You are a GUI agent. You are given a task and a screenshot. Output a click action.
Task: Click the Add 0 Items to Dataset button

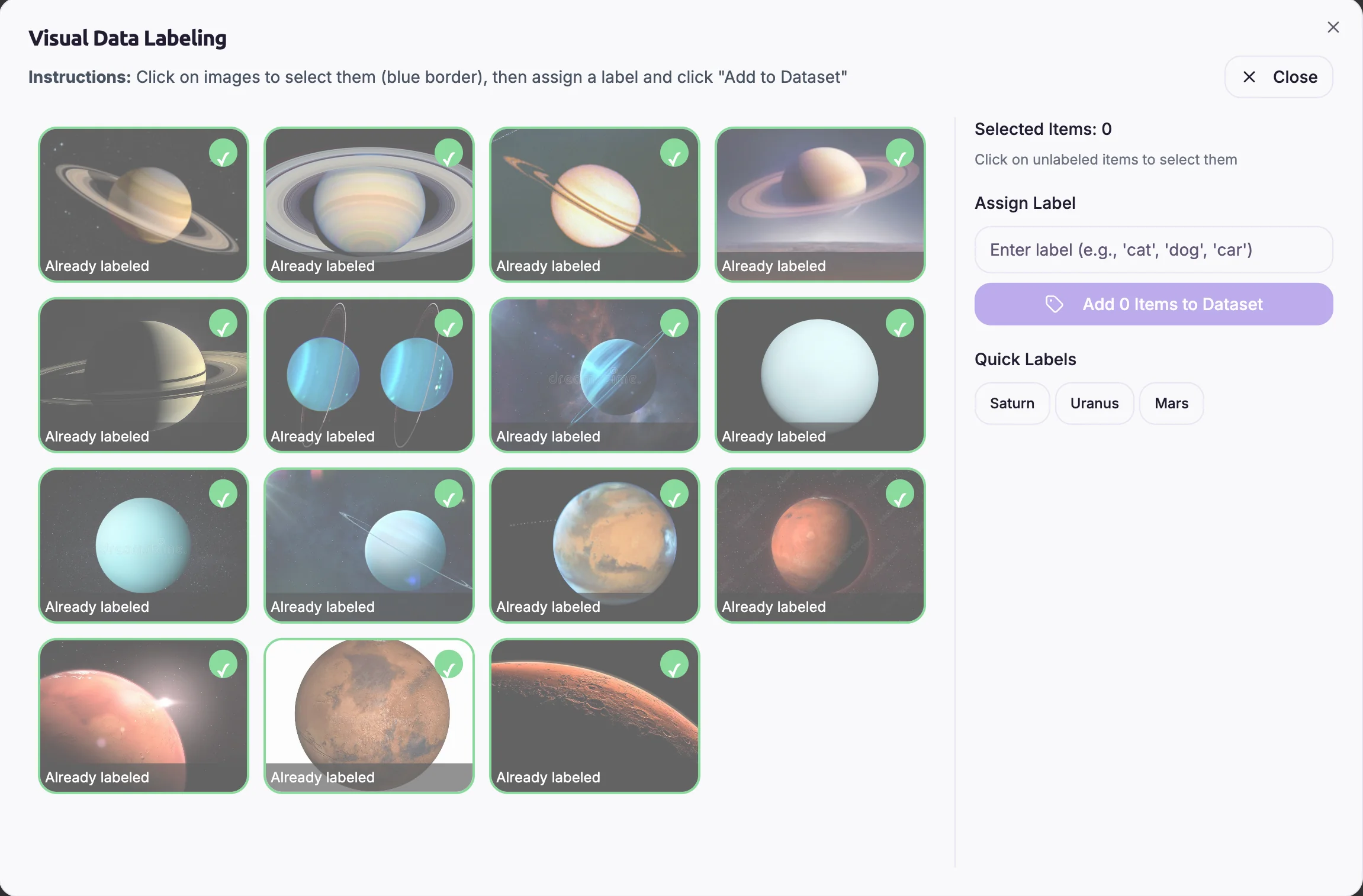[x=1153, y=304]
